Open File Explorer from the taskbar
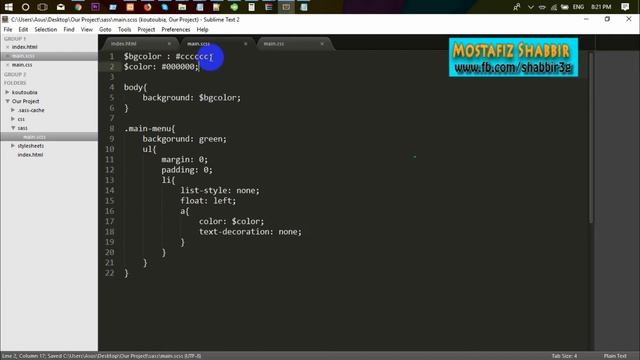 182,7
